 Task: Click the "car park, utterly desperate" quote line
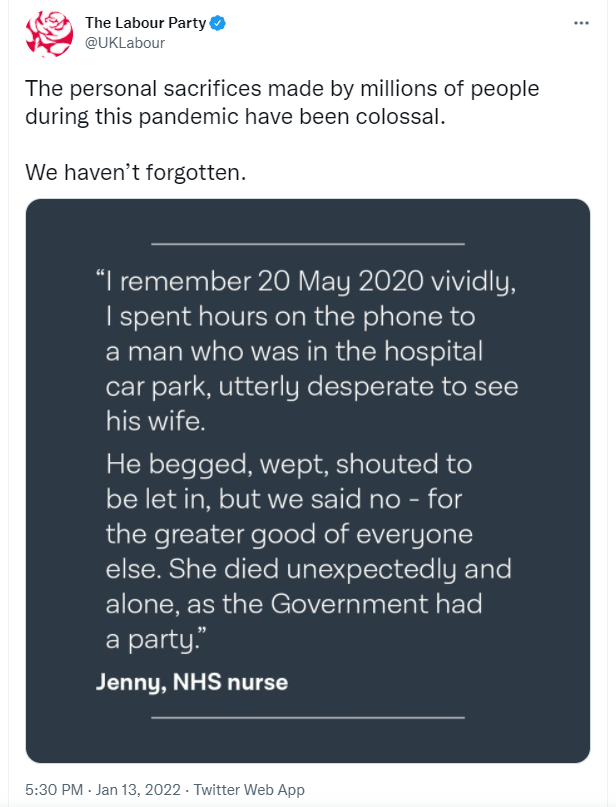tap(311, 387)
